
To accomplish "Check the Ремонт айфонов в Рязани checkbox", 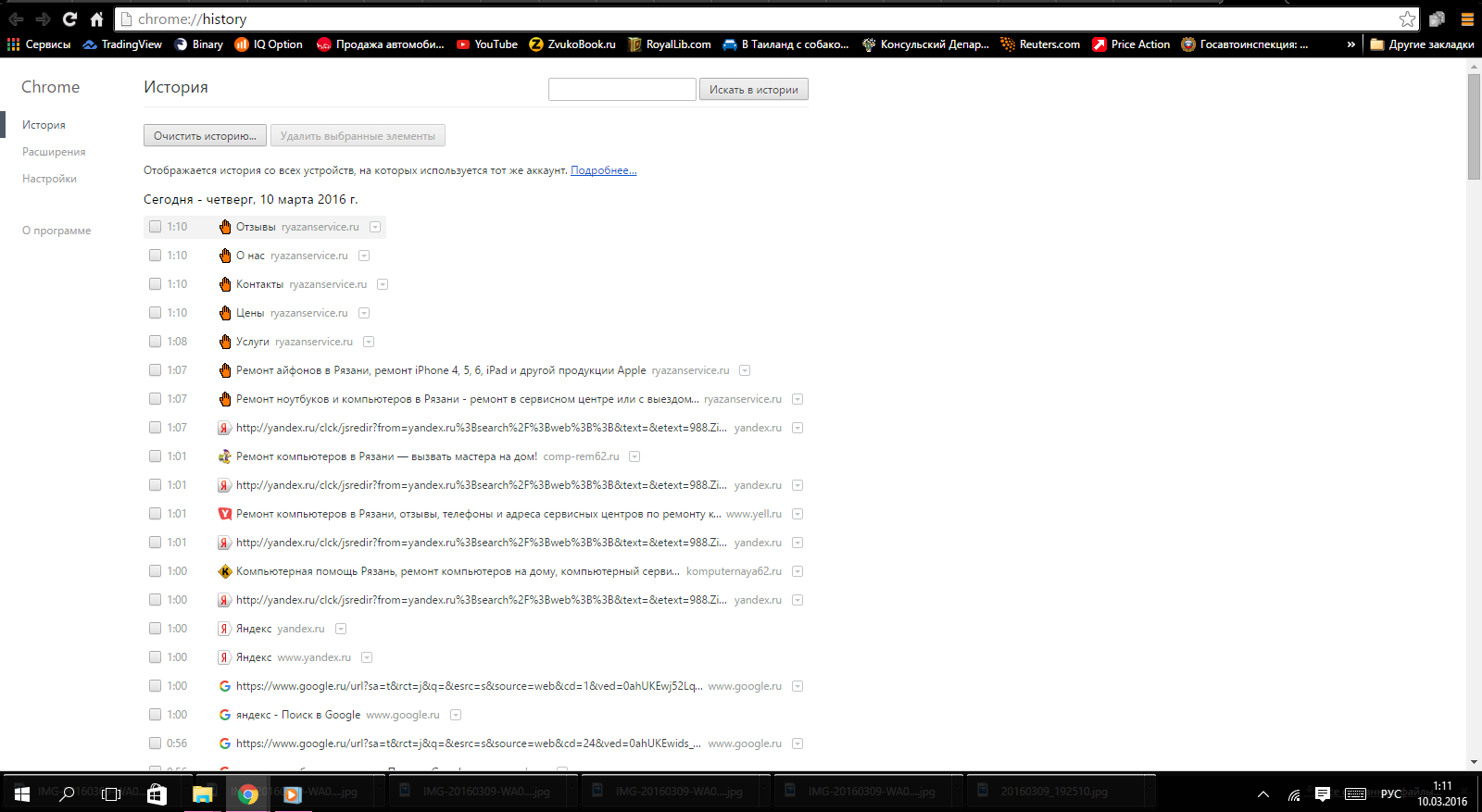I will pyautogui.click(x=156, y=370).
